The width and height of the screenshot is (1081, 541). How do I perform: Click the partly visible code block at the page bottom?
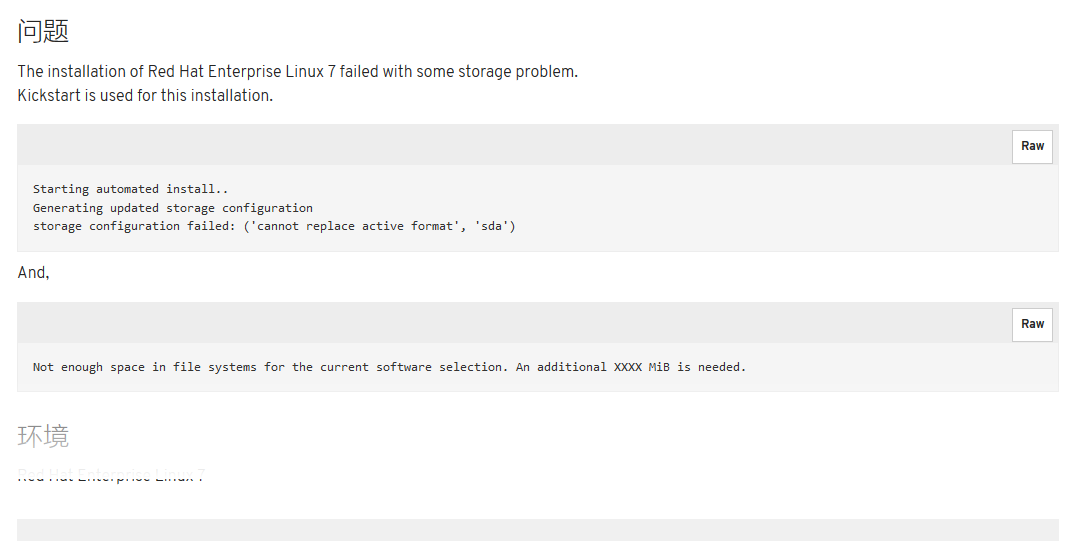point(538,530)
